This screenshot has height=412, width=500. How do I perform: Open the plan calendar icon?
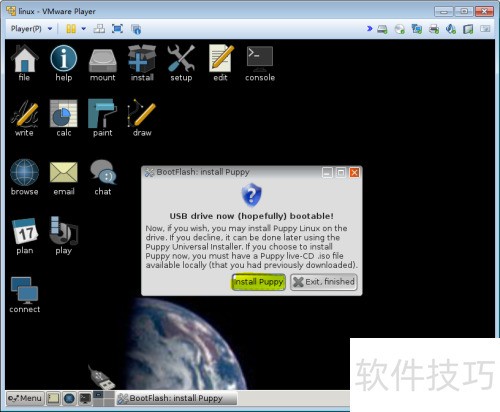[x=24, y=236]
